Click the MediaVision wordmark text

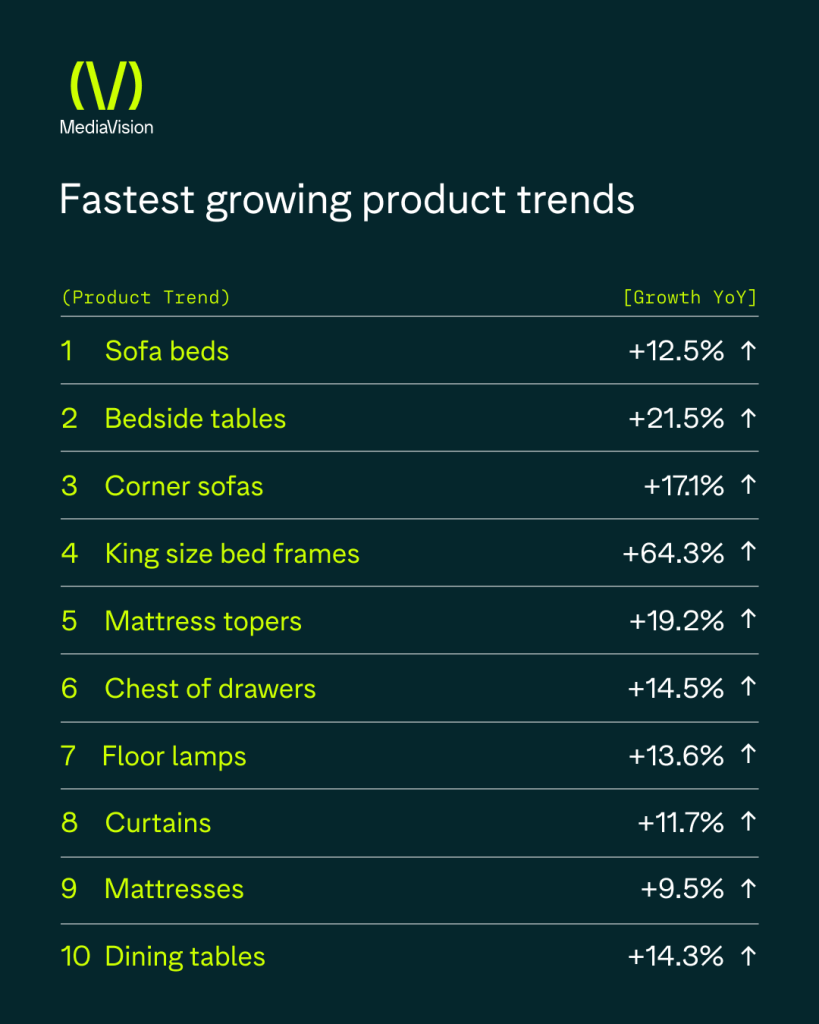[106, 127]
